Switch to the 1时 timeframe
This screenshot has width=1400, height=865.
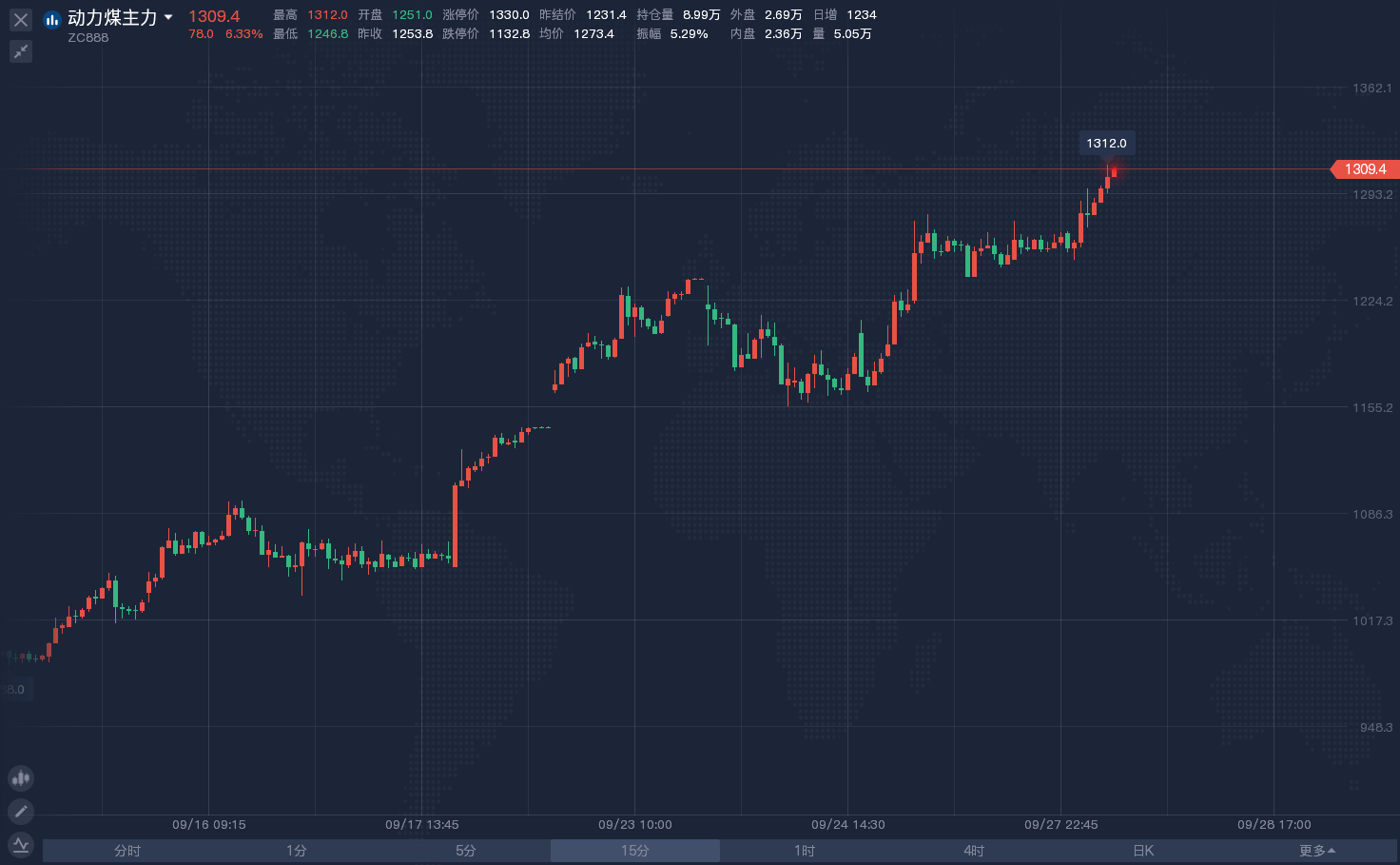pos(805,851)
